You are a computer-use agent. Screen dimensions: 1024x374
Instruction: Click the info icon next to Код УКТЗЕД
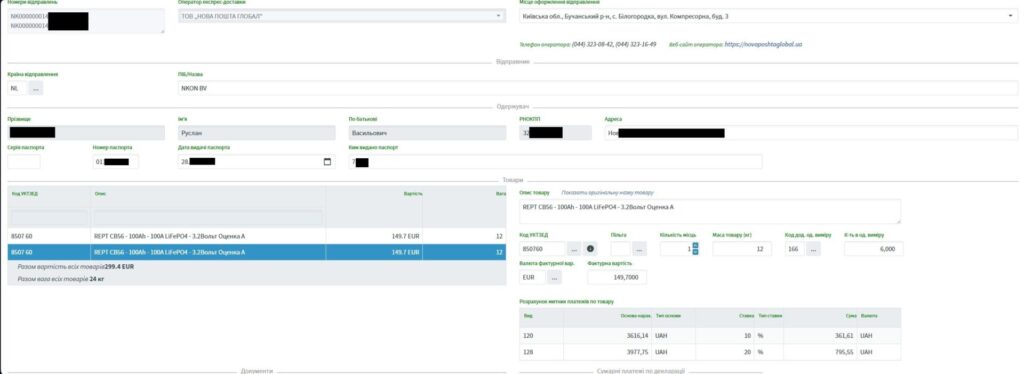(591, 249)
